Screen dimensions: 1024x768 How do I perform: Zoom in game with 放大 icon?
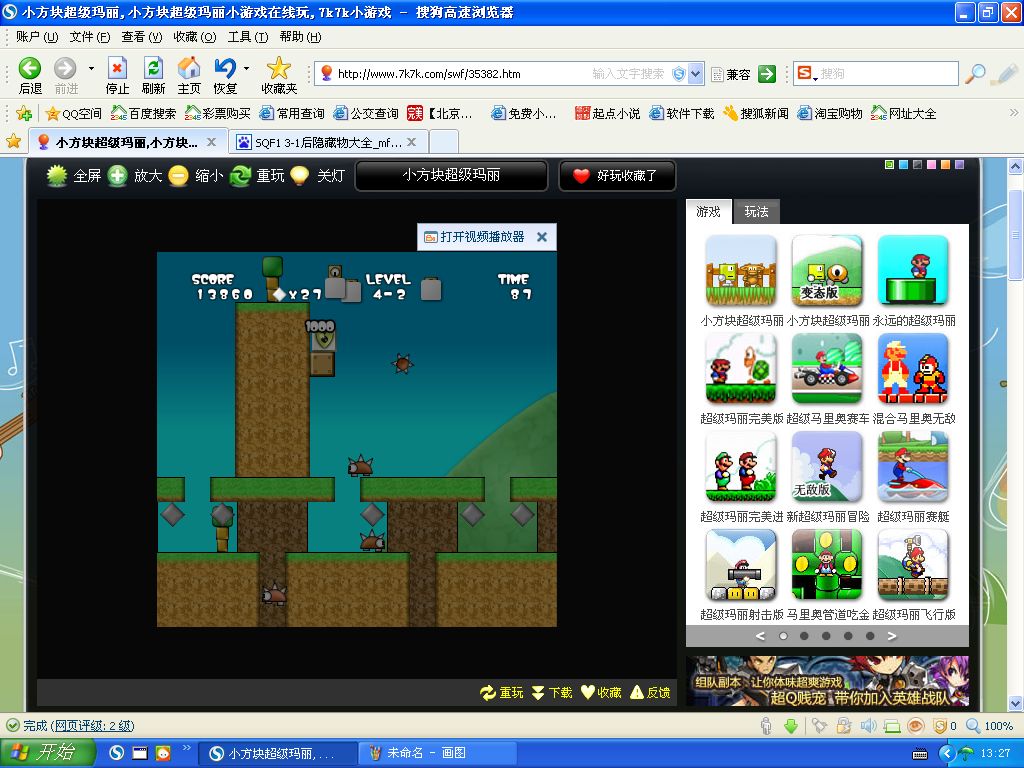point(118,176)
